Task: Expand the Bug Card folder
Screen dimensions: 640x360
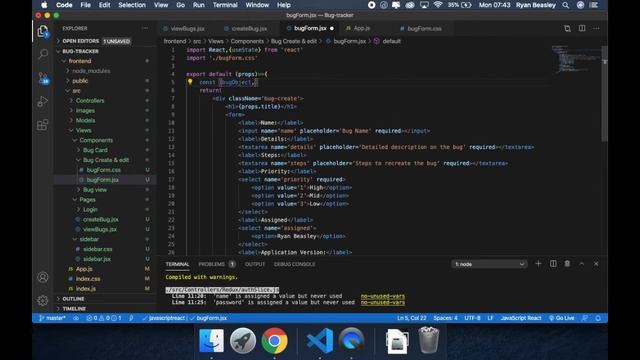Action: pos(95,150)
